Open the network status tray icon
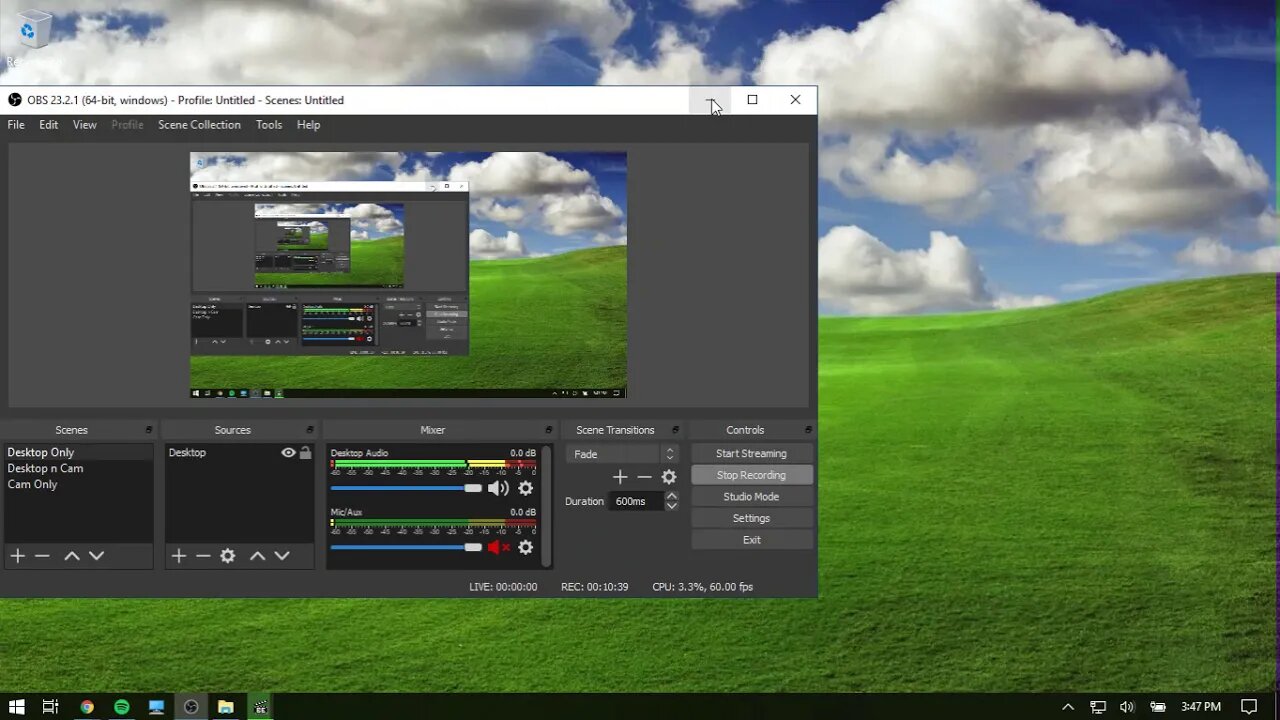This screenshot has height=720, width=1280. pyautogui.click(x=1098, y=707)
